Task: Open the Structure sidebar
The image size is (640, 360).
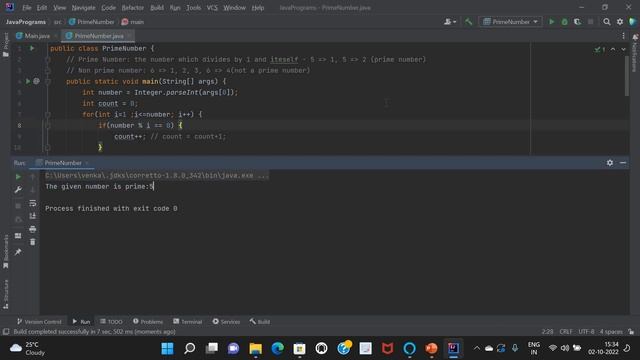Action: (x=6, y=294)
